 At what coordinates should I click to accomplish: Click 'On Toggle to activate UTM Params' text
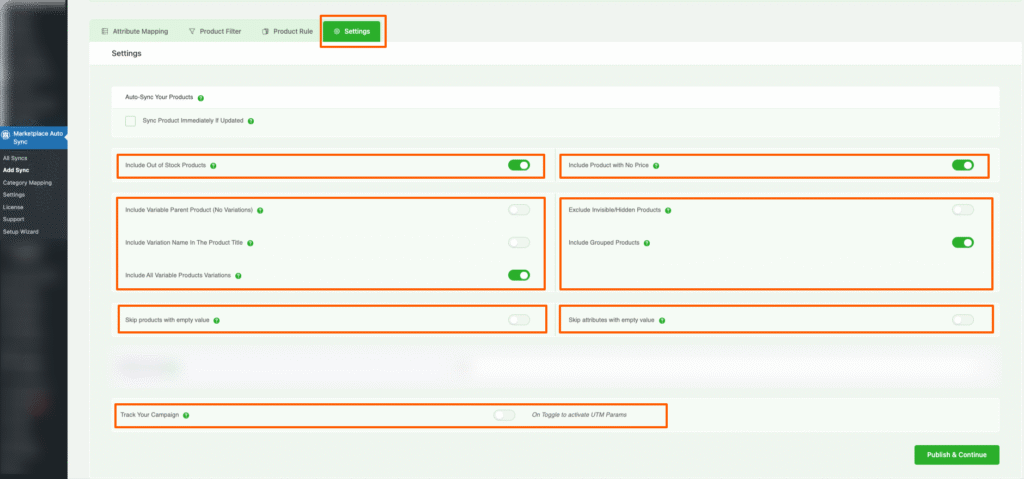579,415
